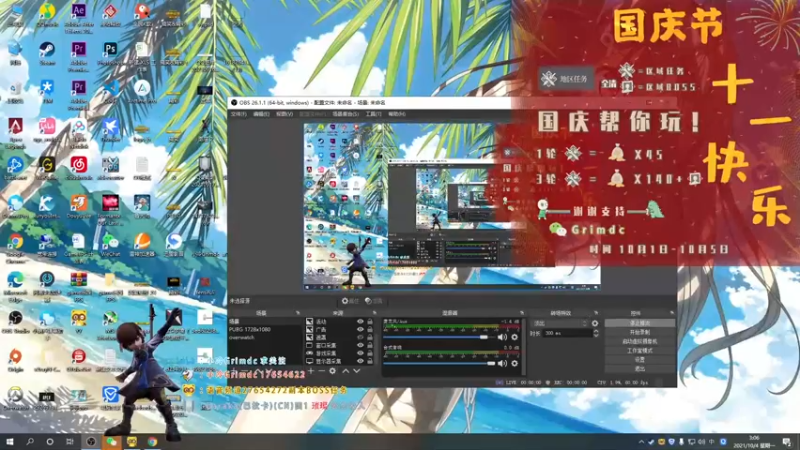Open the 文件(F) menu in OBS
Image resolution: width=800 pixels, height=450 pixels.
pos(239,114)
